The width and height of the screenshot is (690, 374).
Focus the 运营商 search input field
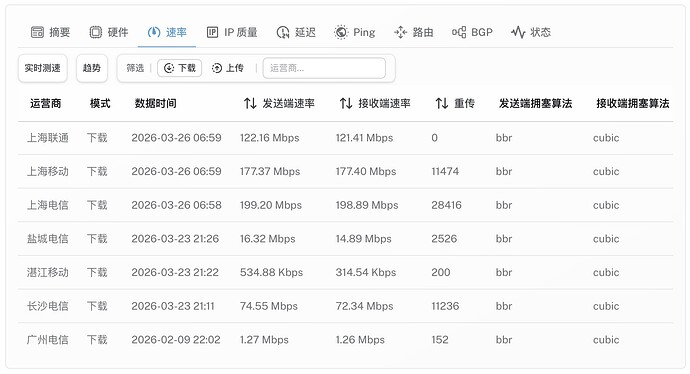(x=324, y=68)
